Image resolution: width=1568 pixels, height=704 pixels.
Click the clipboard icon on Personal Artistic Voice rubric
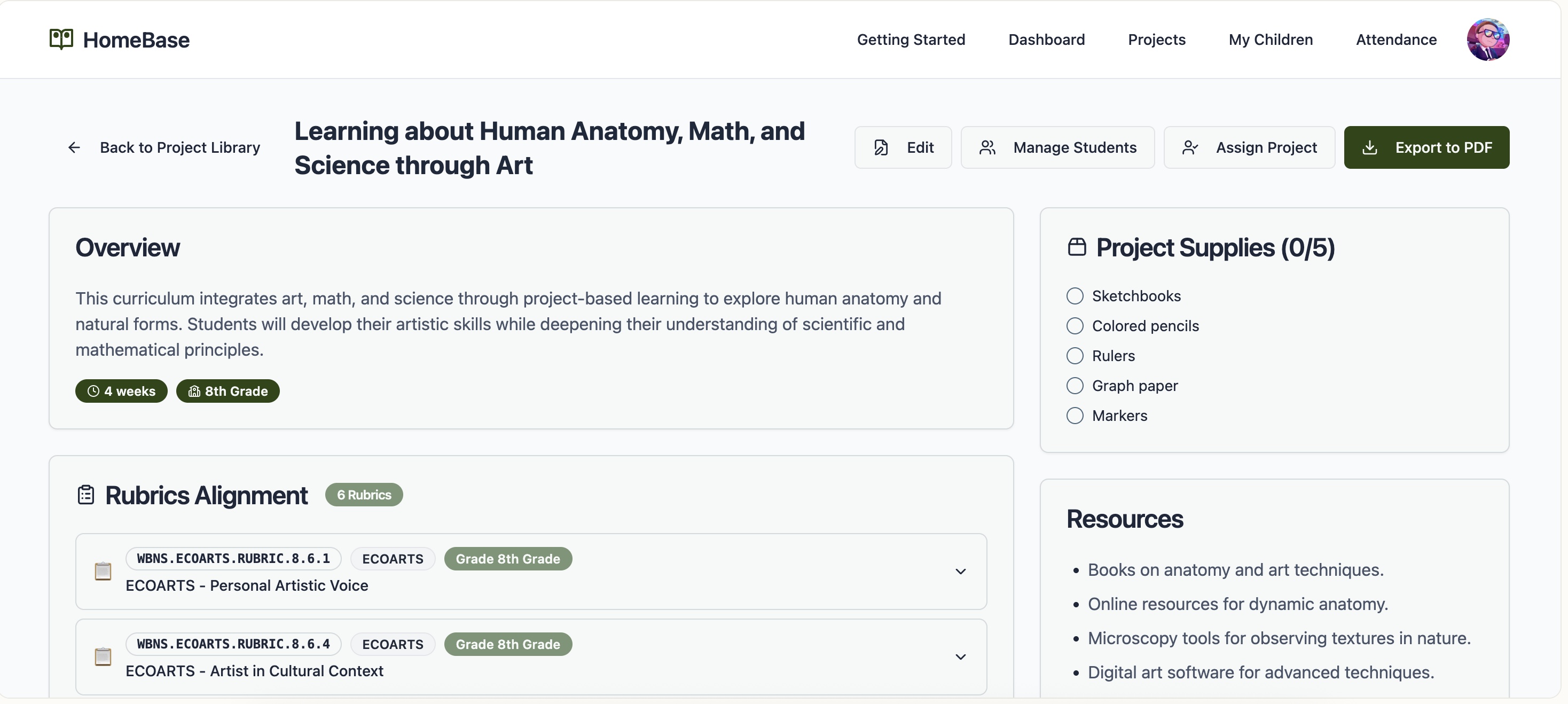[102, 571]
